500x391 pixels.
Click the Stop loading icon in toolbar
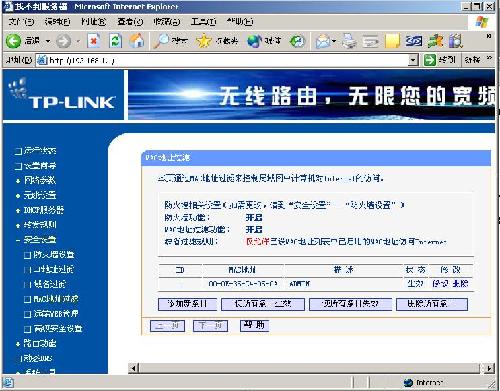[x=94, y=41]
